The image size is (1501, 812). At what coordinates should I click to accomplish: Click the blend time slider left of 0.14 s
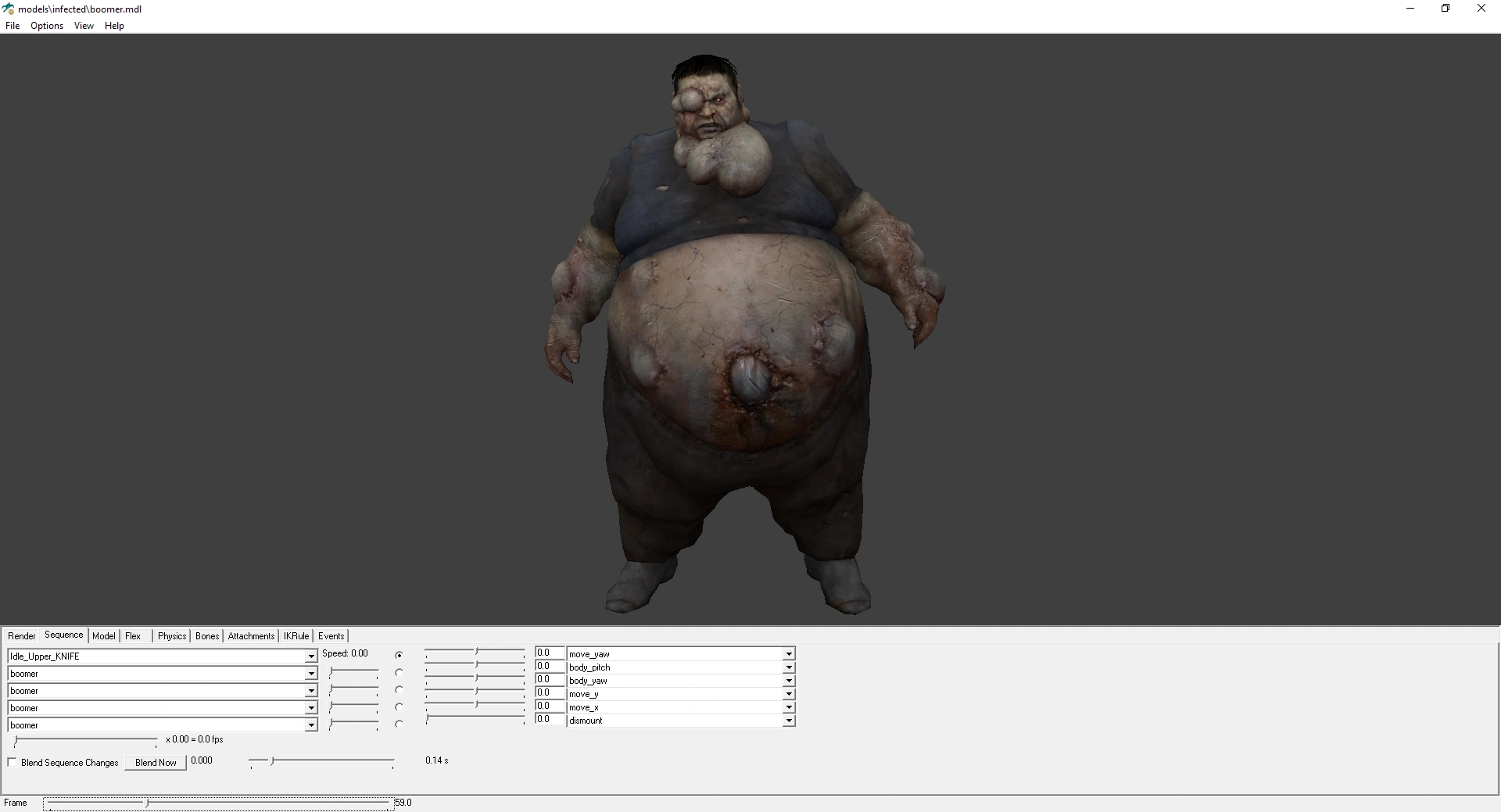322,761
